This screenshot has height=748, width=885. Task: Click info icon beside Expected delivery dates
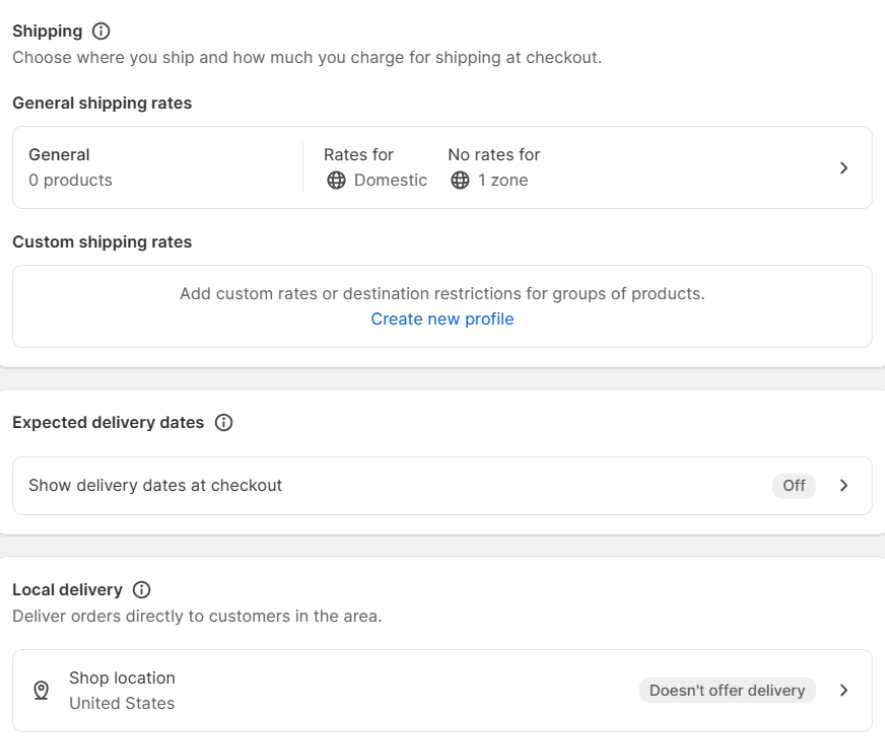point(224,422)
